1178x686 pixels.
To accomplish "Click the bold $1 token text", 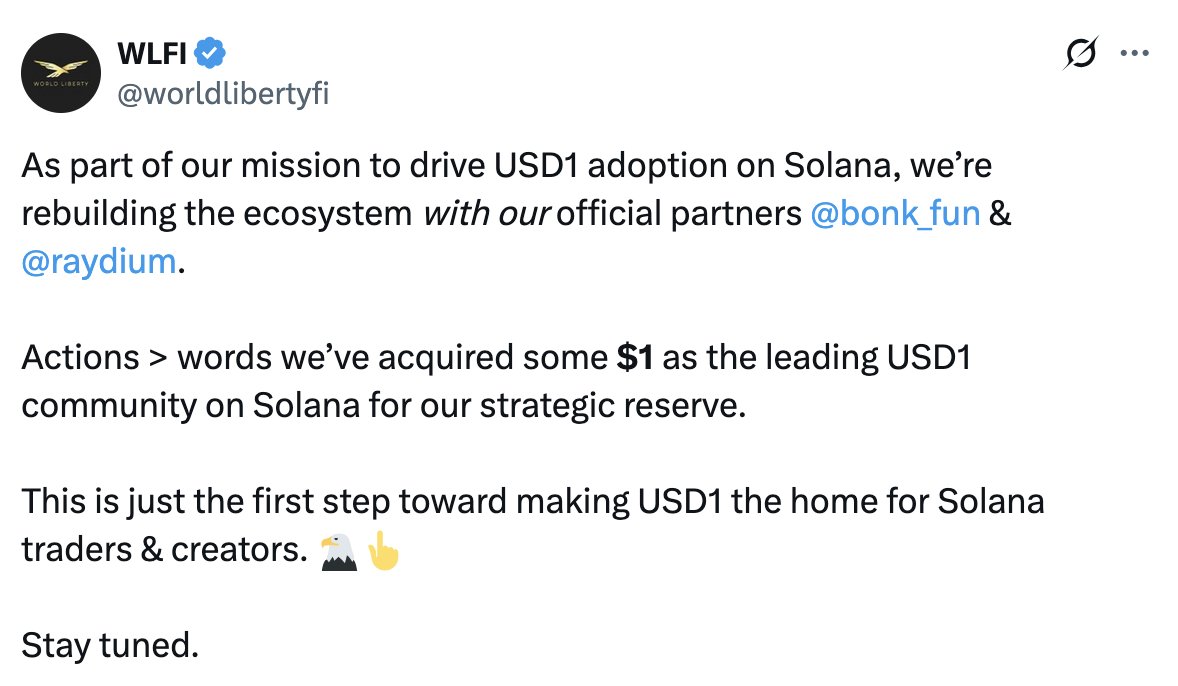I will 635,358.
